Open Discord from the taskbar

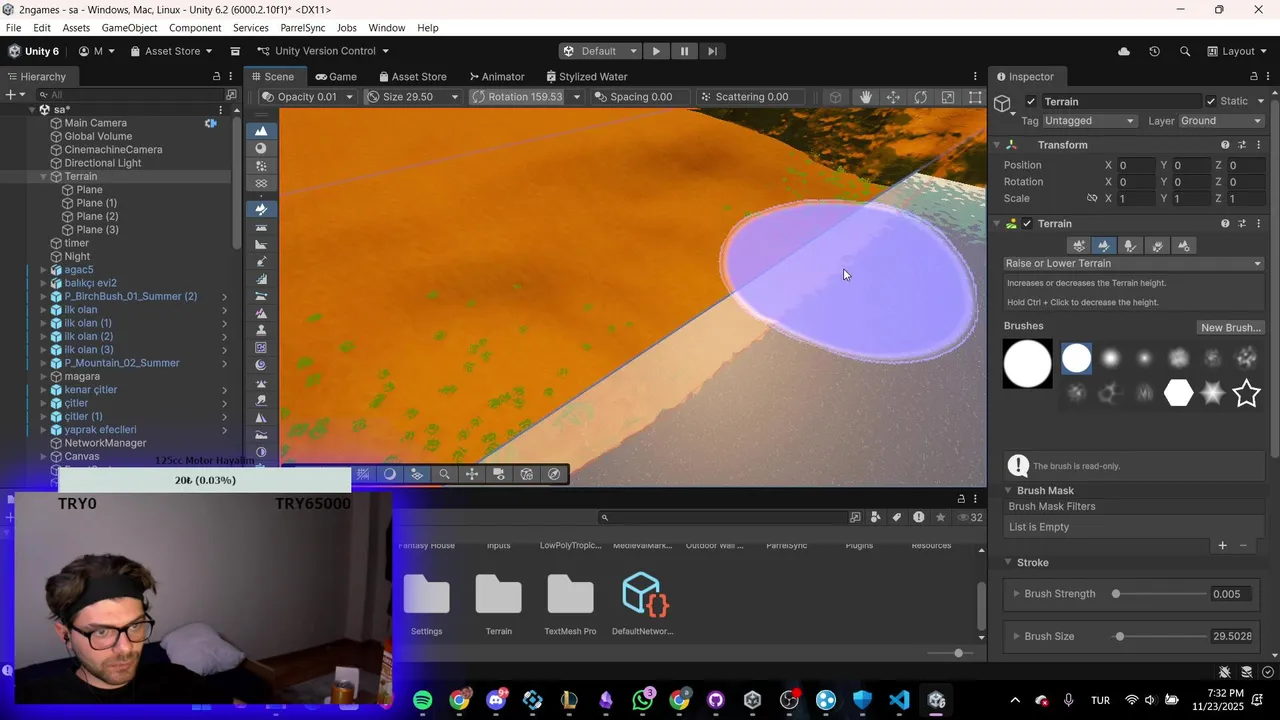[496, 700]
